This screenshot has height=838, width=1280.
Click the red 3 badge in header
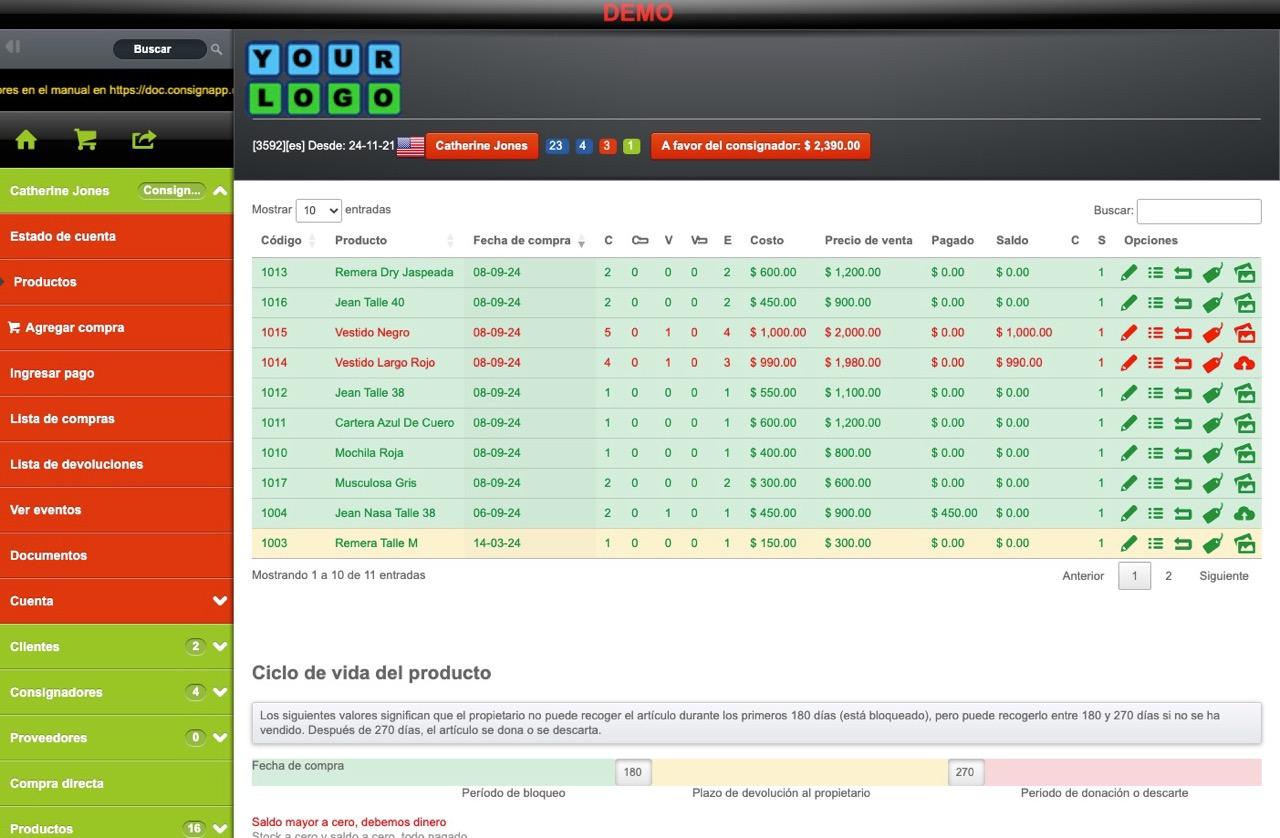608,146
